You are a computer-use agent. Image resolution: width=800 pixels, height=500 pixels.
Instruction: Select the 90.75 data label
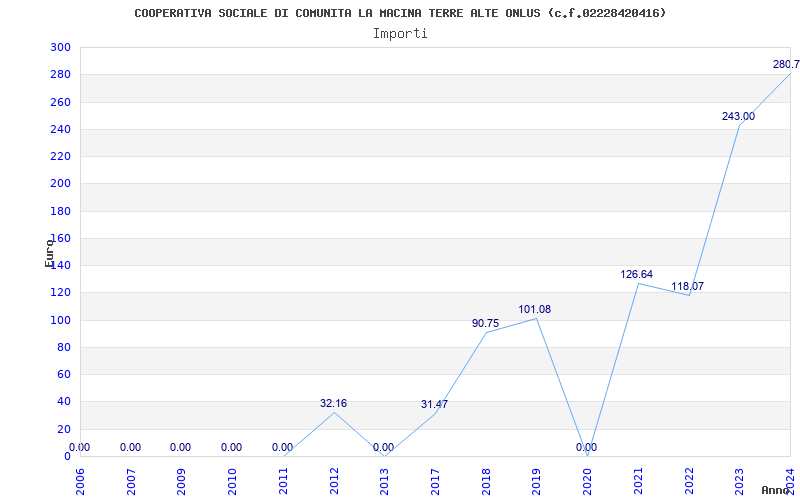click(x=486, y=323)
